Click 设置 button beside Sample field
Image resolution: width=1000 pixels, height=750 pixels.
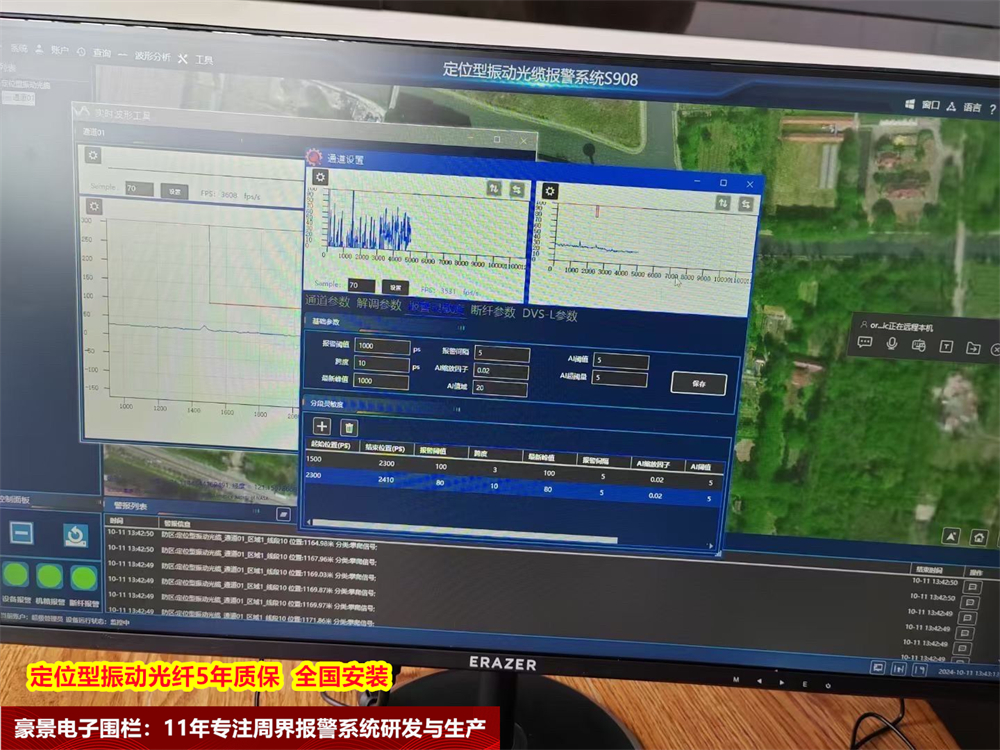[x=396, y=286]
